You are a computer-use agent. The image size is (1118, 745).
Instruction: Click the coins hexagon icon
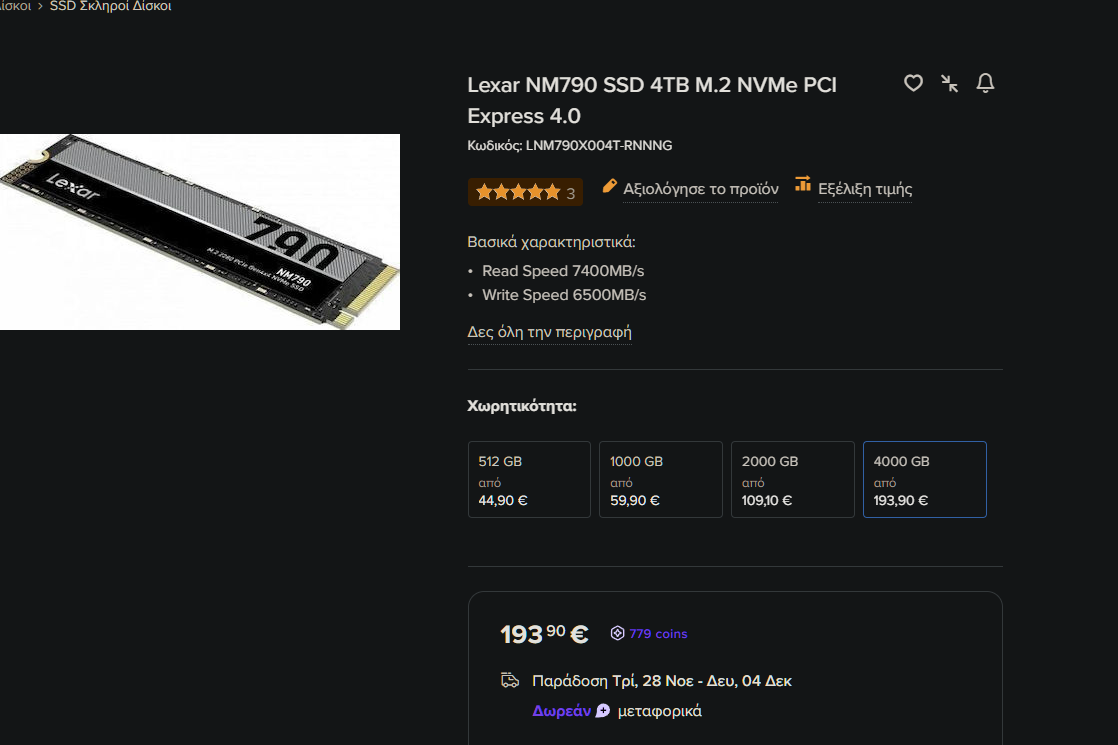click(618, 633)
